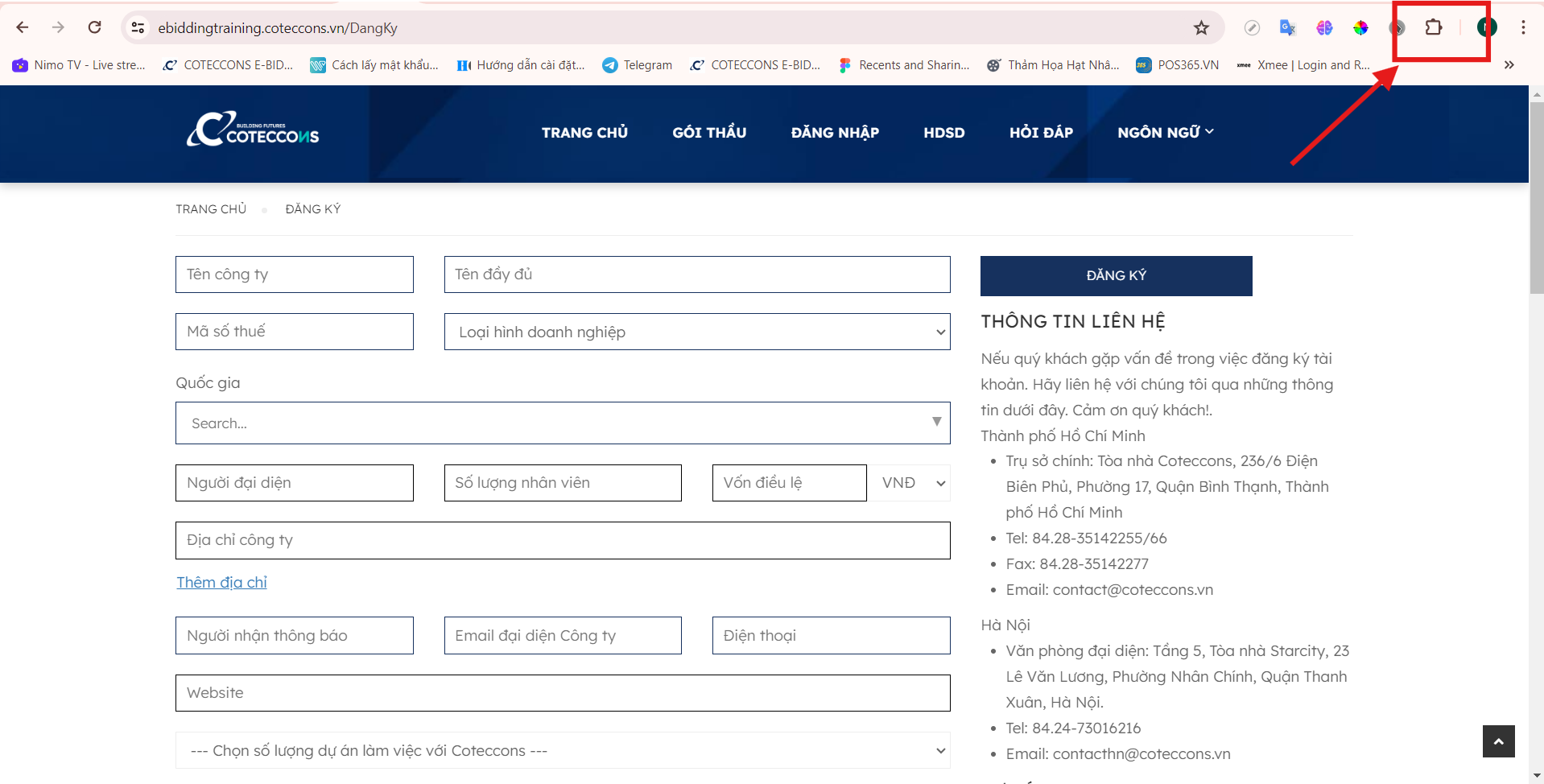
Task: Open the Xmee Login bookmark
Action: click(x=1303, y=65)
